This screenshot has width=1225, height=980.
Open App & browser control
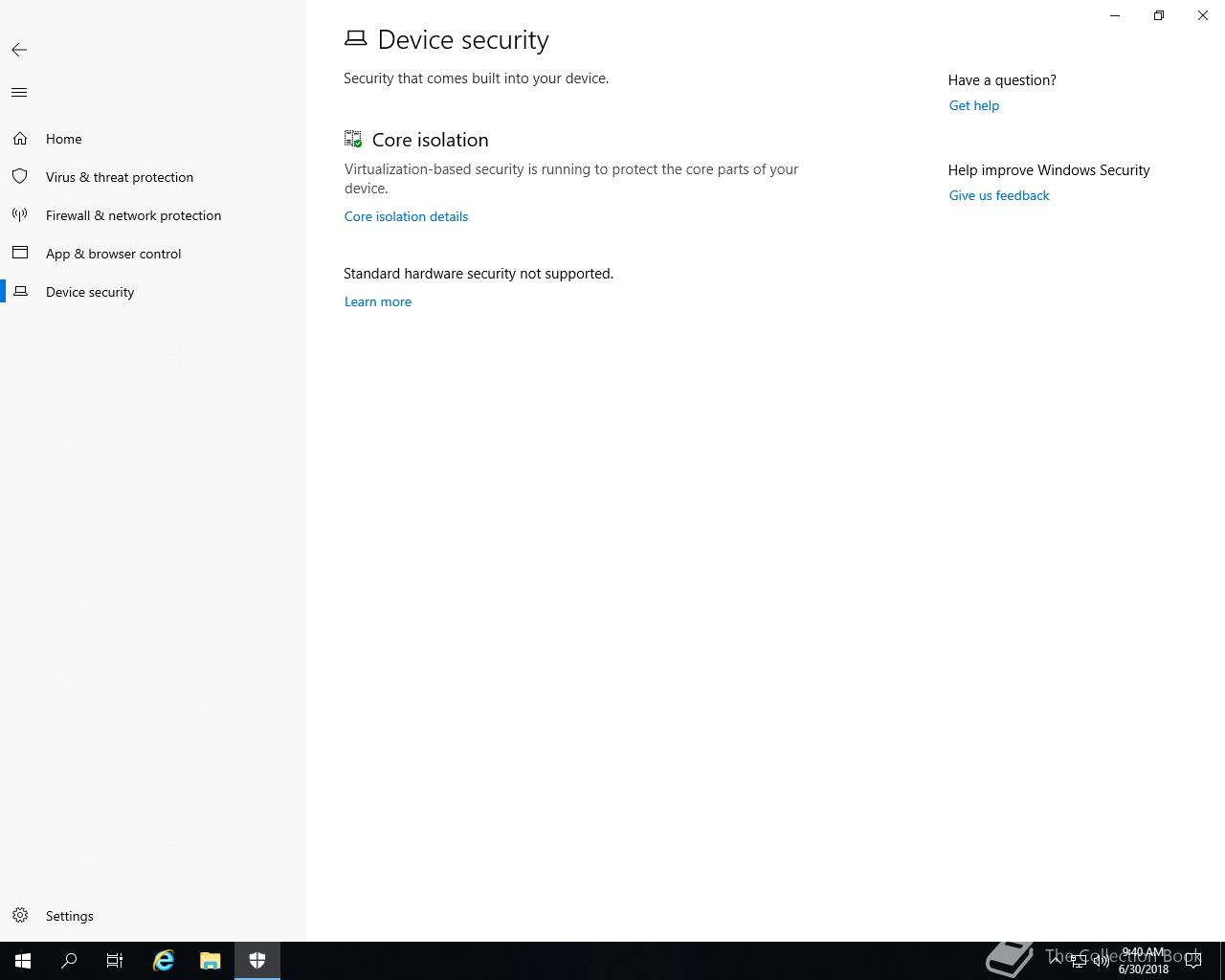pos(153,254)
